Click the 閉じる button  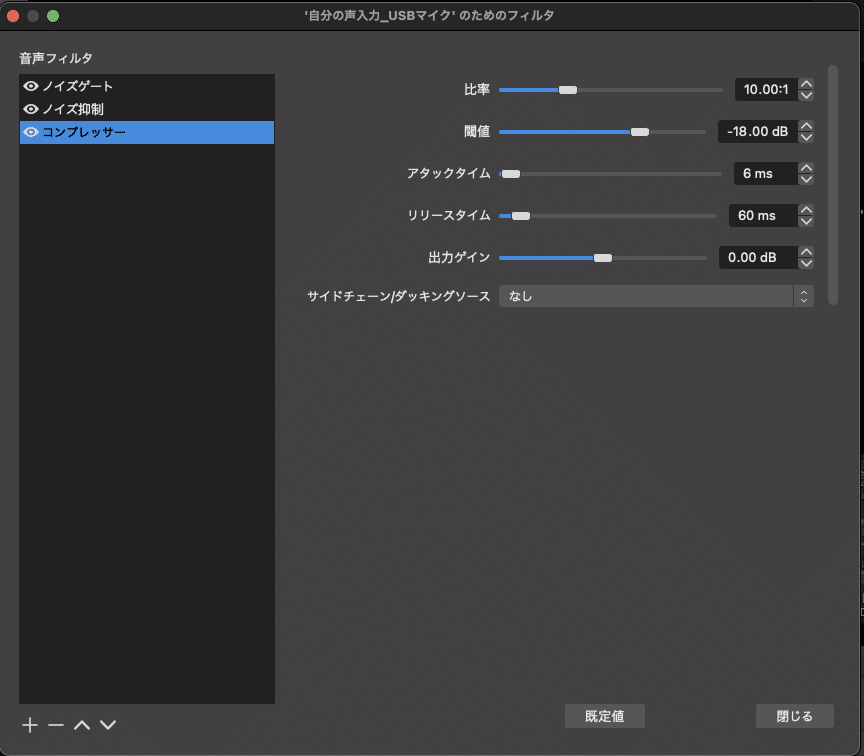(795, 716)
